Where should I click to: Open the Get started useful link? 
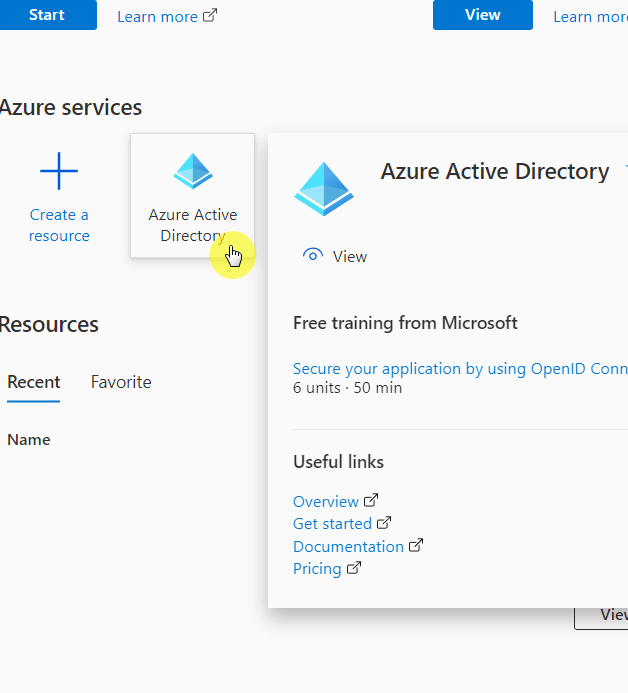coord(332,524)
